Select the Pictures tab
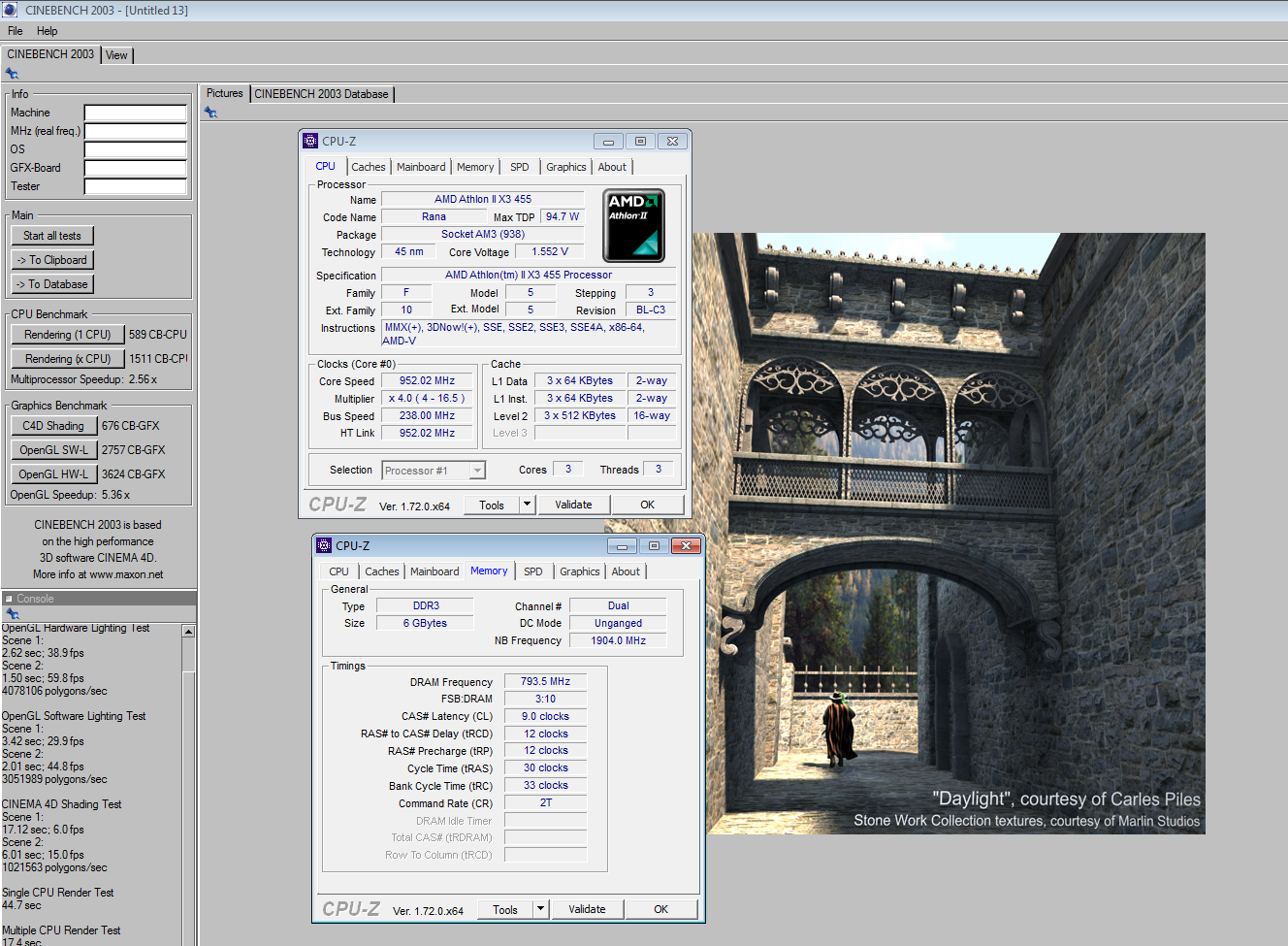Screen dimensions: 1288x946 click(225, 93)
